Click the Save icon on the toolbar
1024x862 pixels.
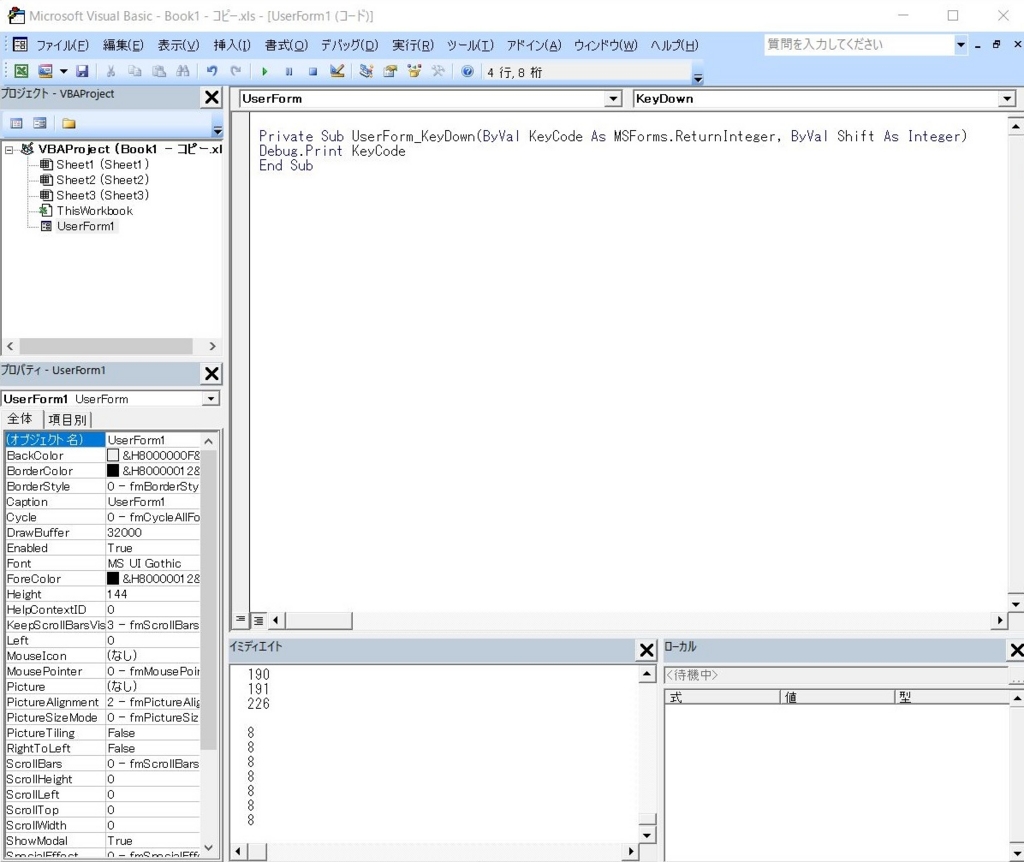coord(84,70)
